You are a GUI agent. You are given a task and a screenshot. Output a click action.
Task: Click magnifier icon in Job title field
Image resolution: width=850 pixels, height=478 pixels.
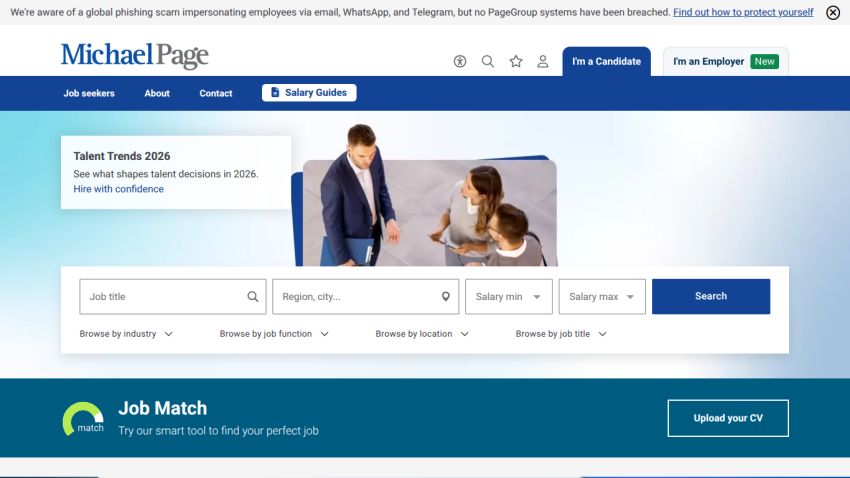[253, 296]
